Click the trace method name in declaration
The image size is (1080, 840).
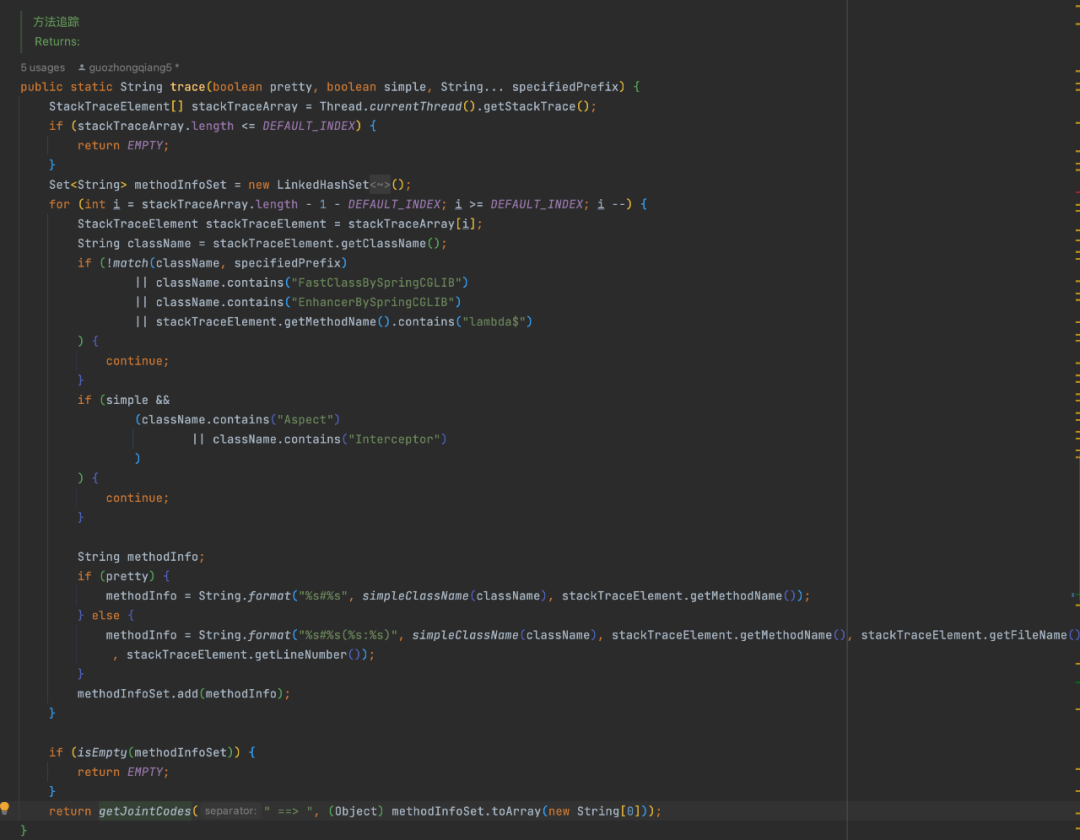[187, 87]
